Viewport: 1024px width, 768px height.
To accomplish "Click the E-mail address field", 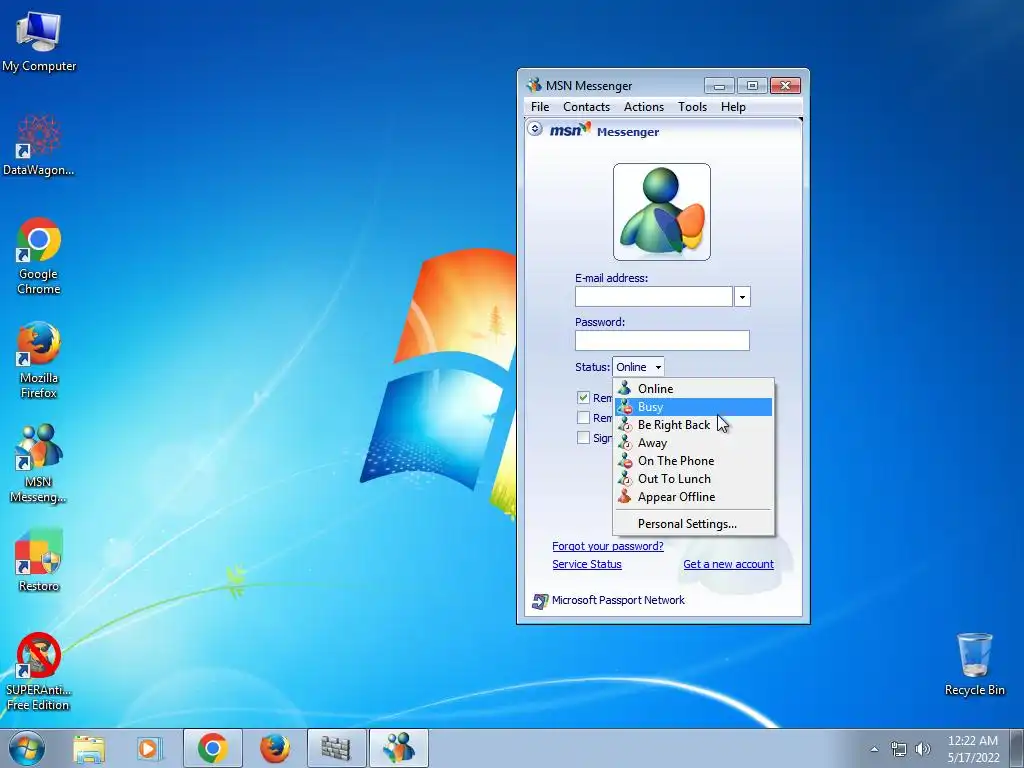I will [654, 296].
